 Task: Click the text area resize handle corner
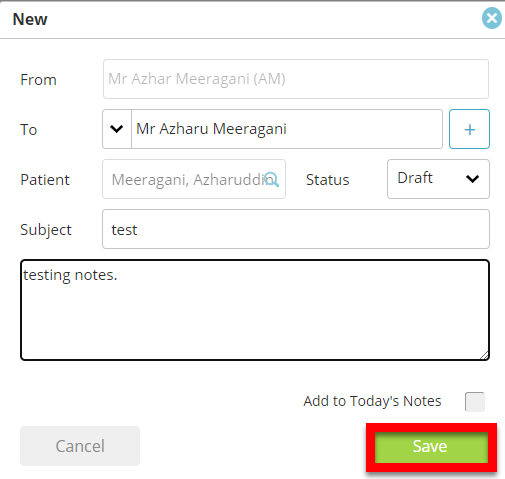pyautogui.click(x=484, y=355)
